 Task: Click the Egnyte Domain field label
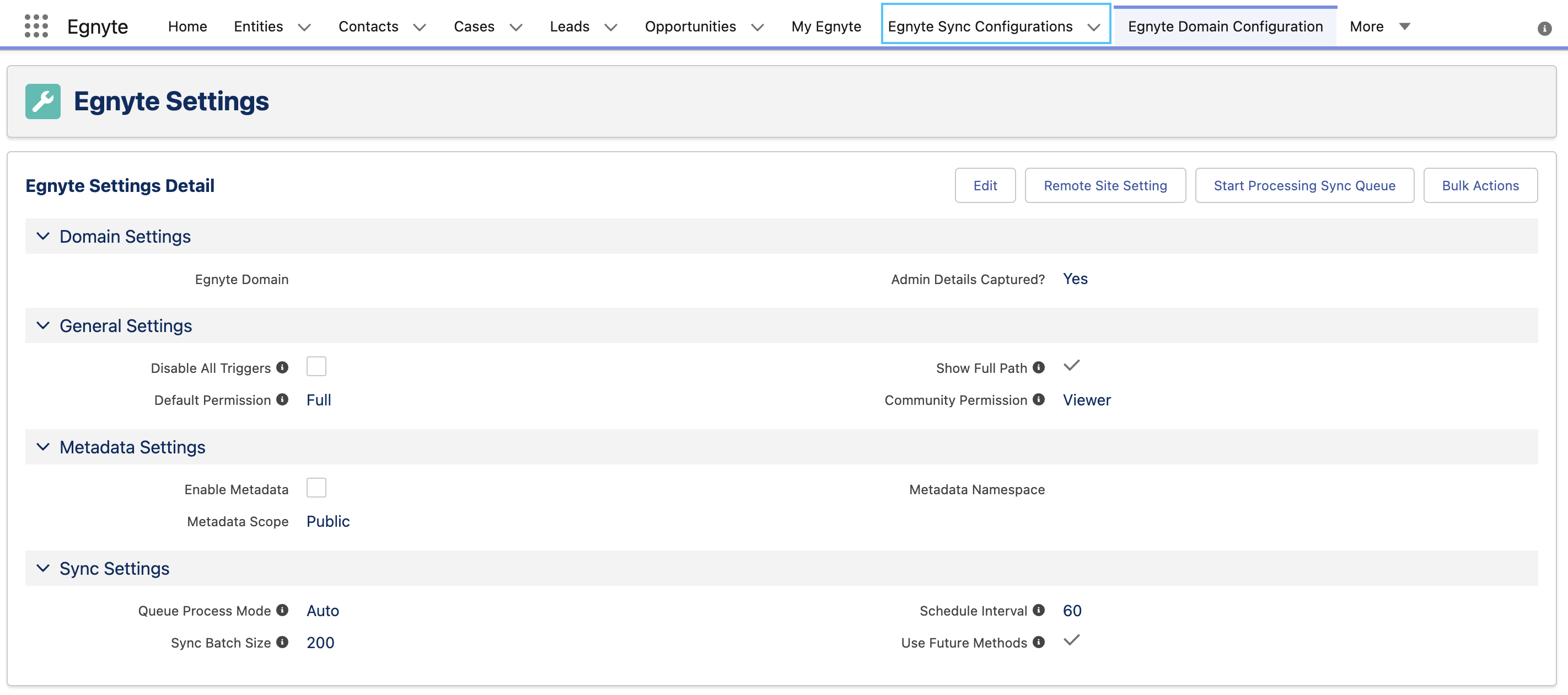click(241, 279)
